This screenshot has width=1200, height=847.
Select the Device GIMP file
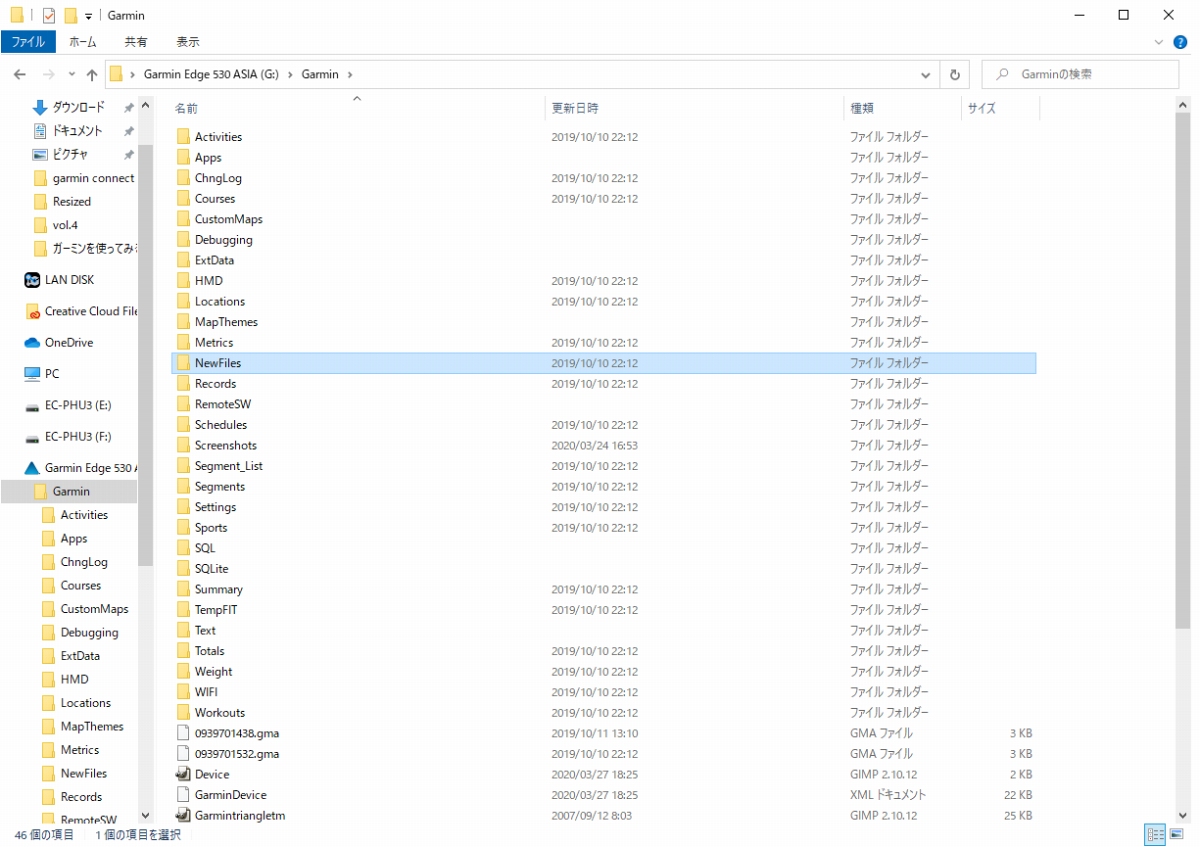click(x=211, y=774)
